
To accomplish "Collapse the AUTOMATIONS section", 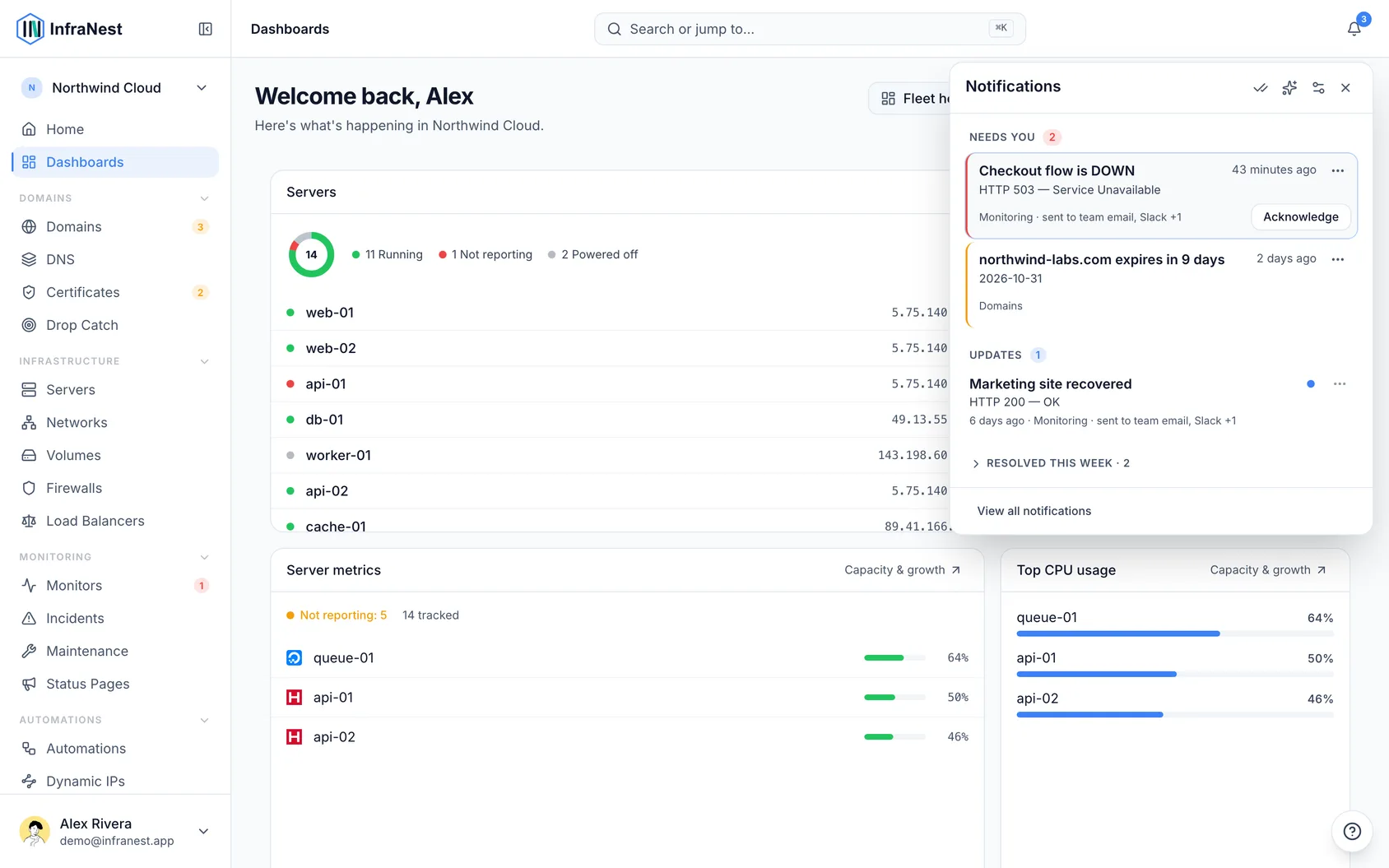I will [204, 720].
